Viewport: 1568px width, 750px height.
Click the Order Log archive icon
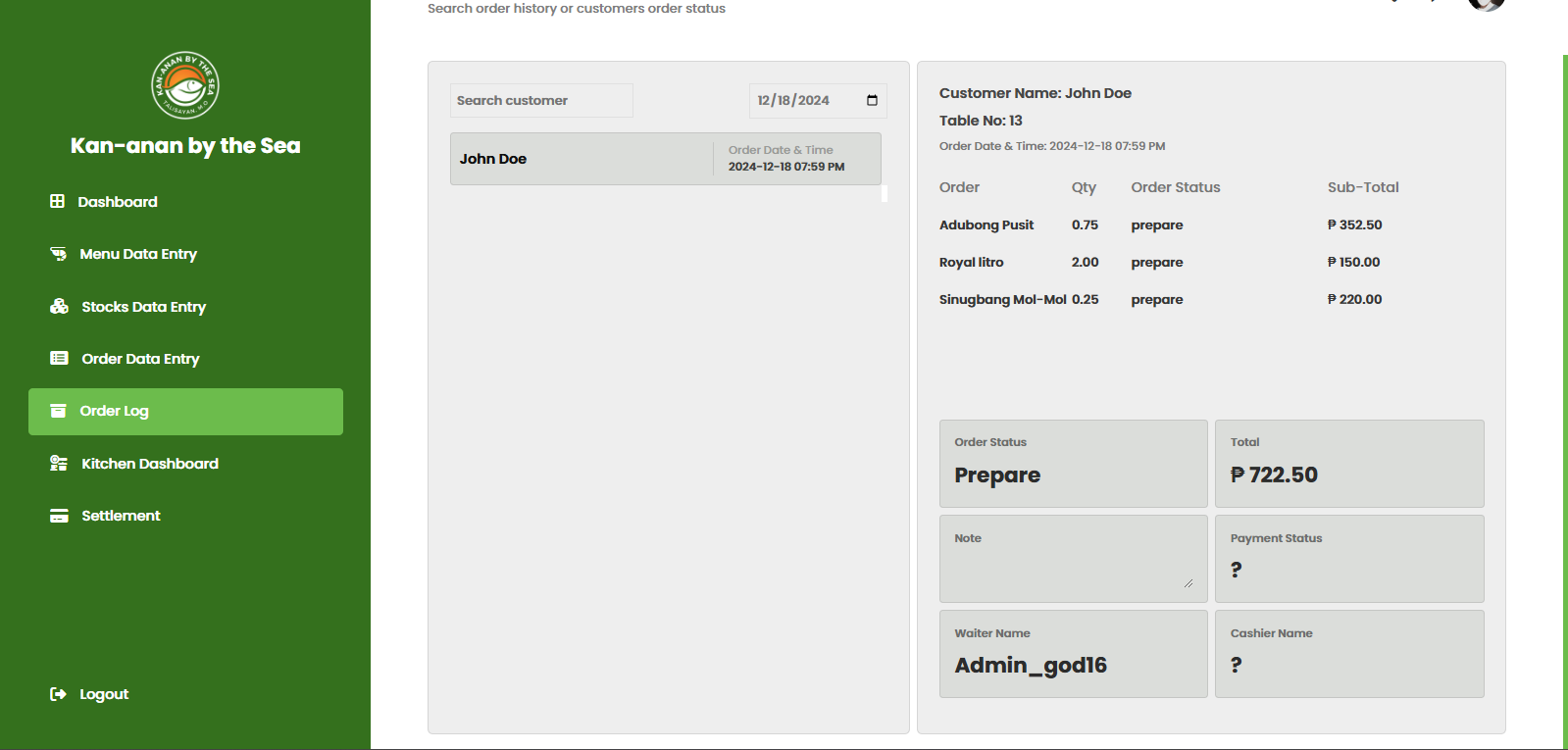(59, 411)
